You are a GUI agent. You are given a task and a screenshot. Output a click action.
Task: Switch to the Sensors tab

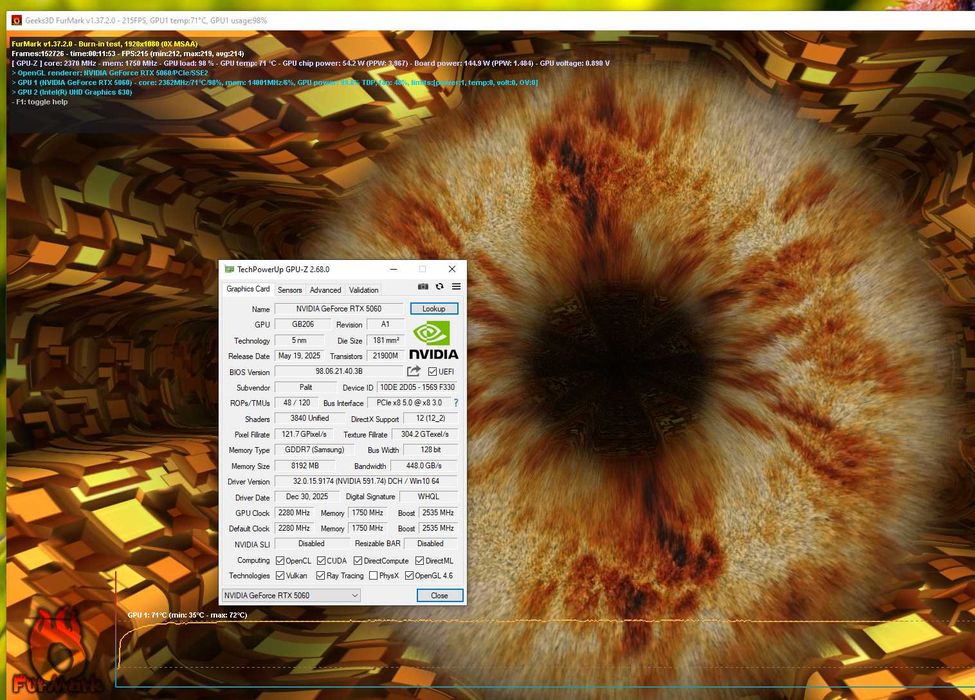pos(290,290)
